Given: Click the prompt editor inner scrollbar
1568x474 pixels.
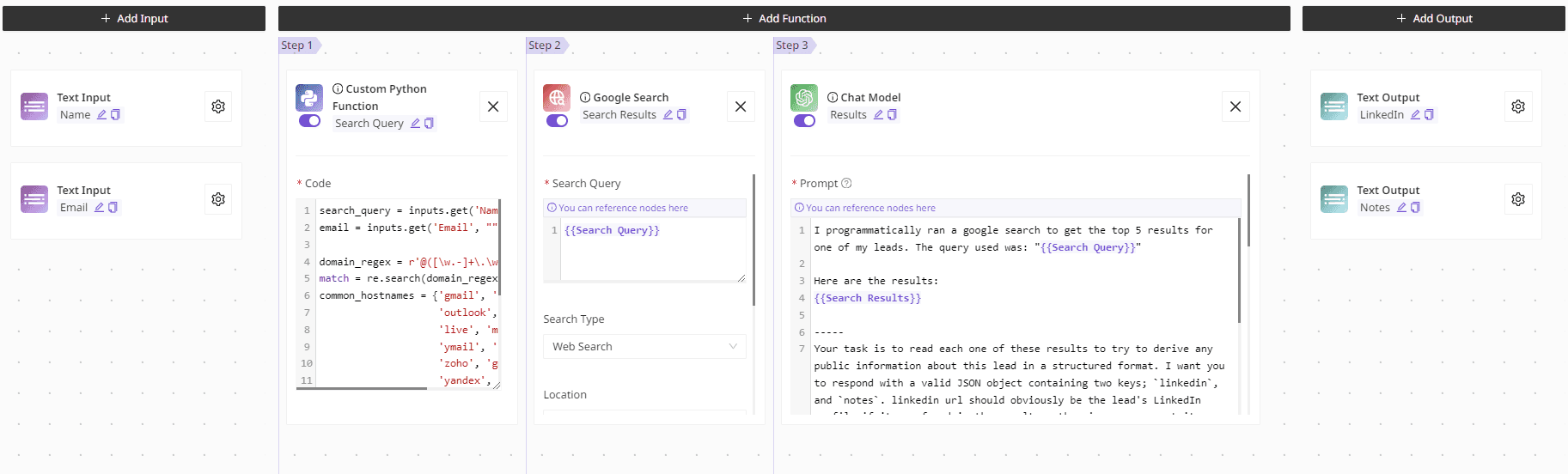Looking at the screenshot, I should (1239, 270).
